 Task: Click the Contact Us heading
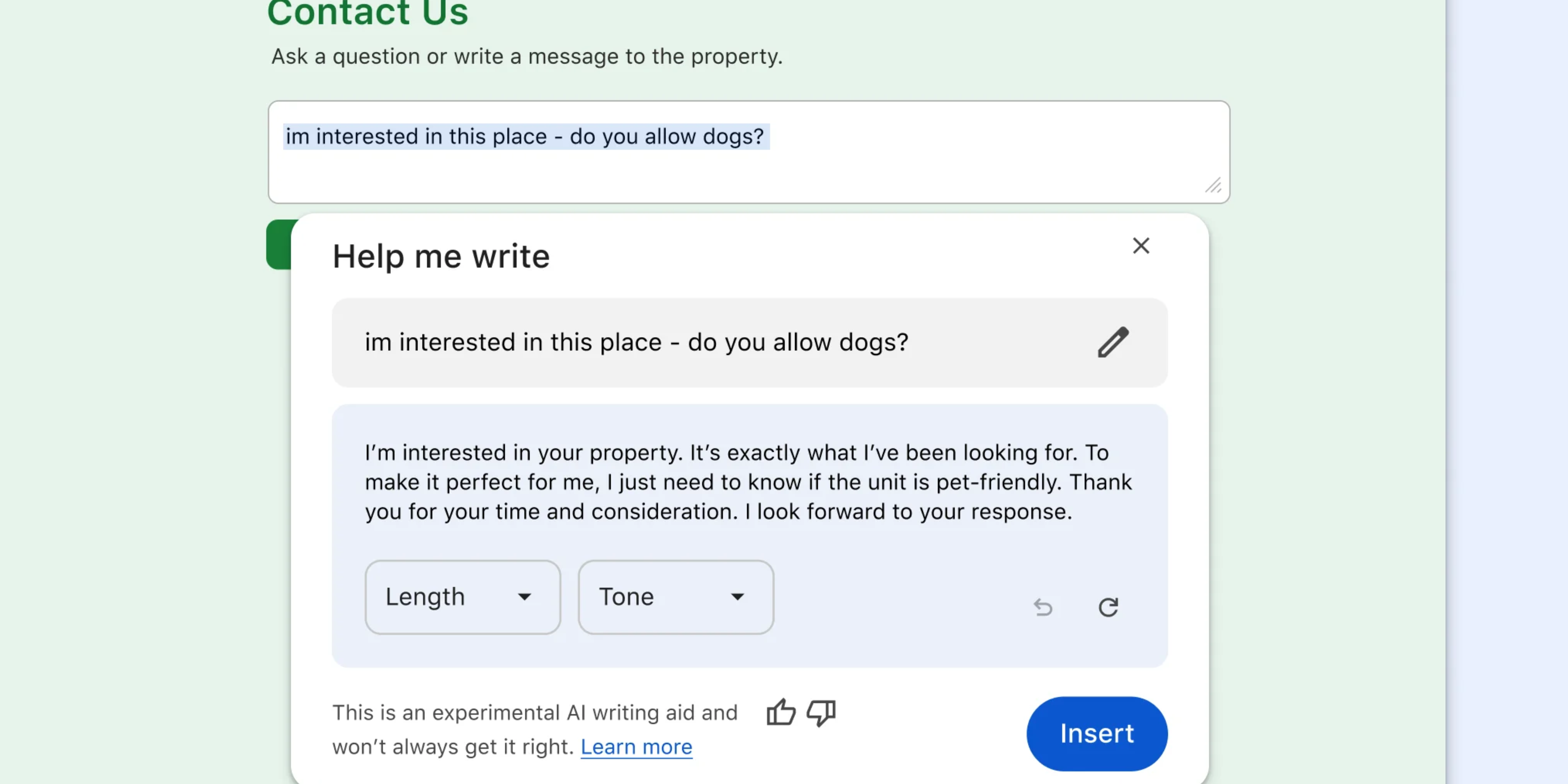pyautogui.click(x=368, y=13)
